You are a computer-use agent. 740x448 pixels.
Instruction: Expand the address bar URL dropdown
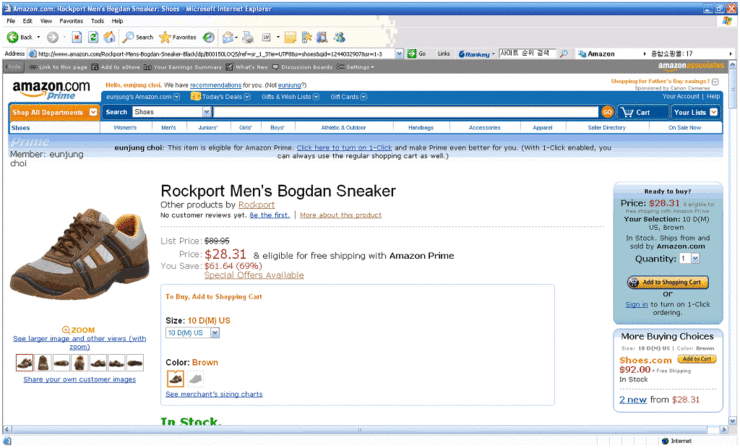399,54
